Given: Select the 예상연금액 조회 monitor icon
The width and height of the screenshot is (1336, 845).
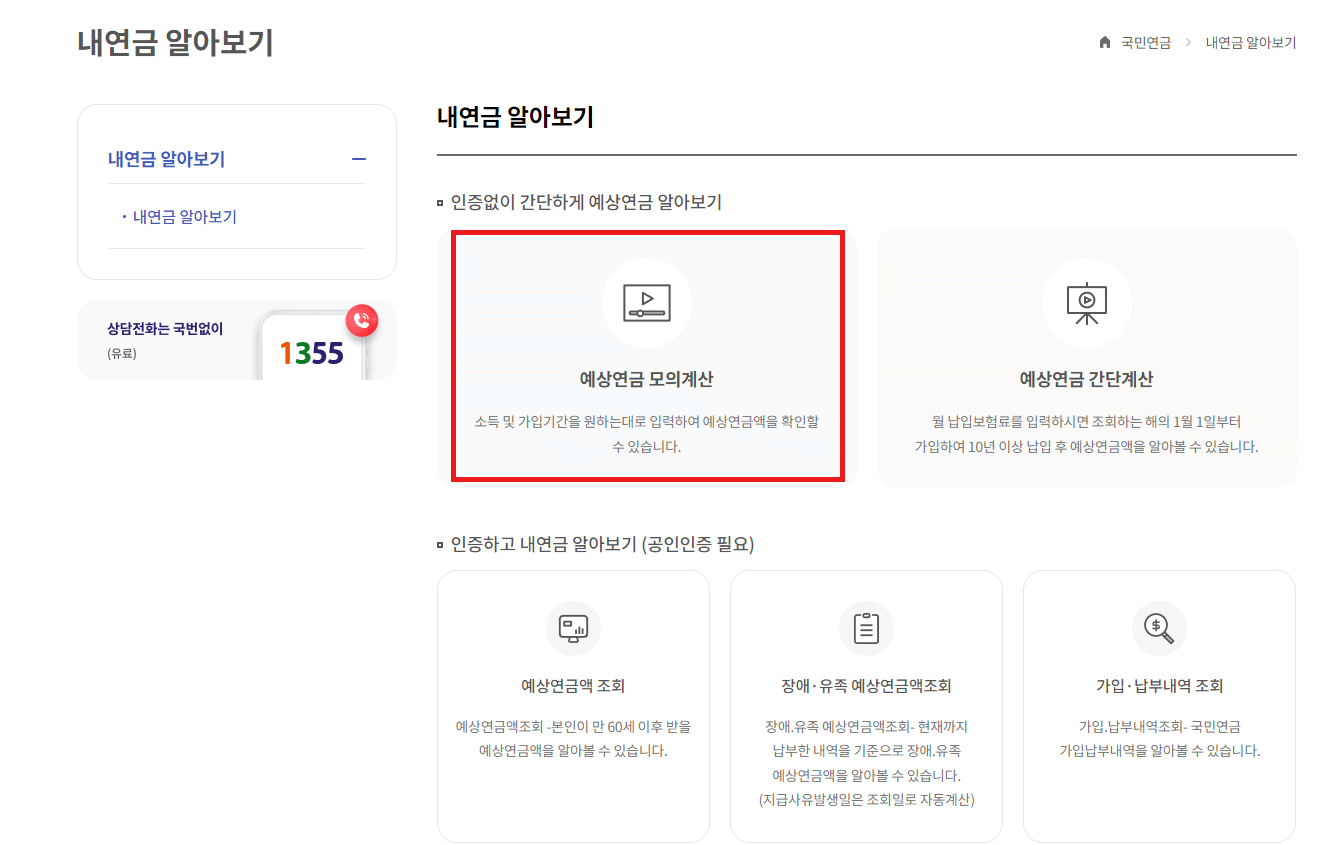Looking at the screenshot, I should pos(572,629).
